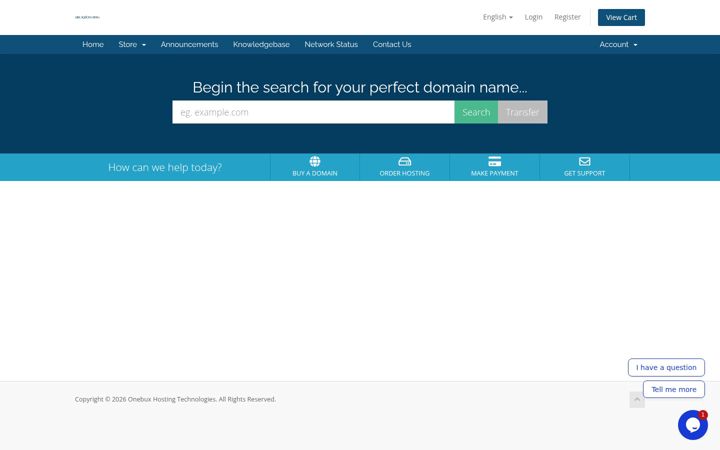Expand the Store menu

click(132, 45)
